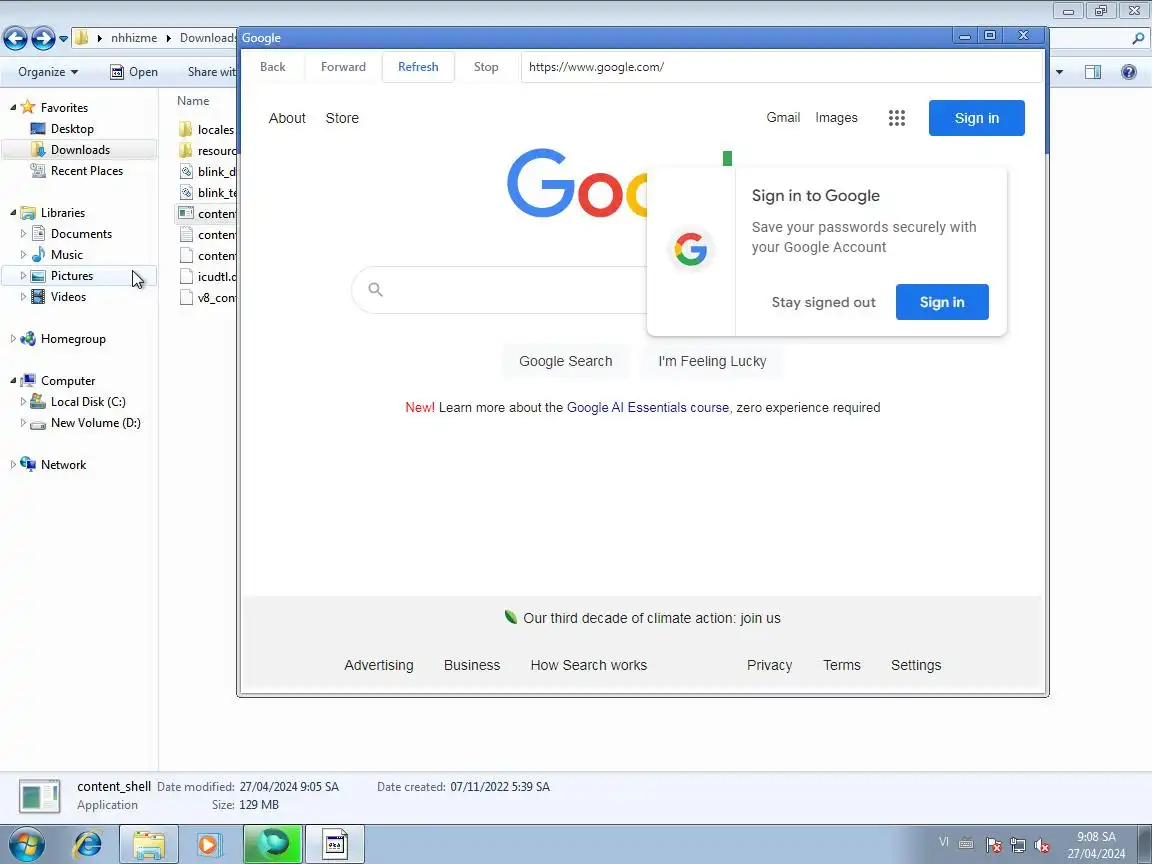
Task: Expand the Documents library node
Action: click(x=23, y=234)
